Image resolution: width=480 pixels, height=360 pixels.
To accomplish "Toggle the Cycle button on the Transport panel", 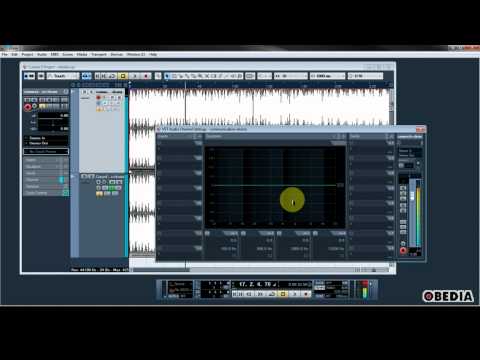I will point(272,294).
